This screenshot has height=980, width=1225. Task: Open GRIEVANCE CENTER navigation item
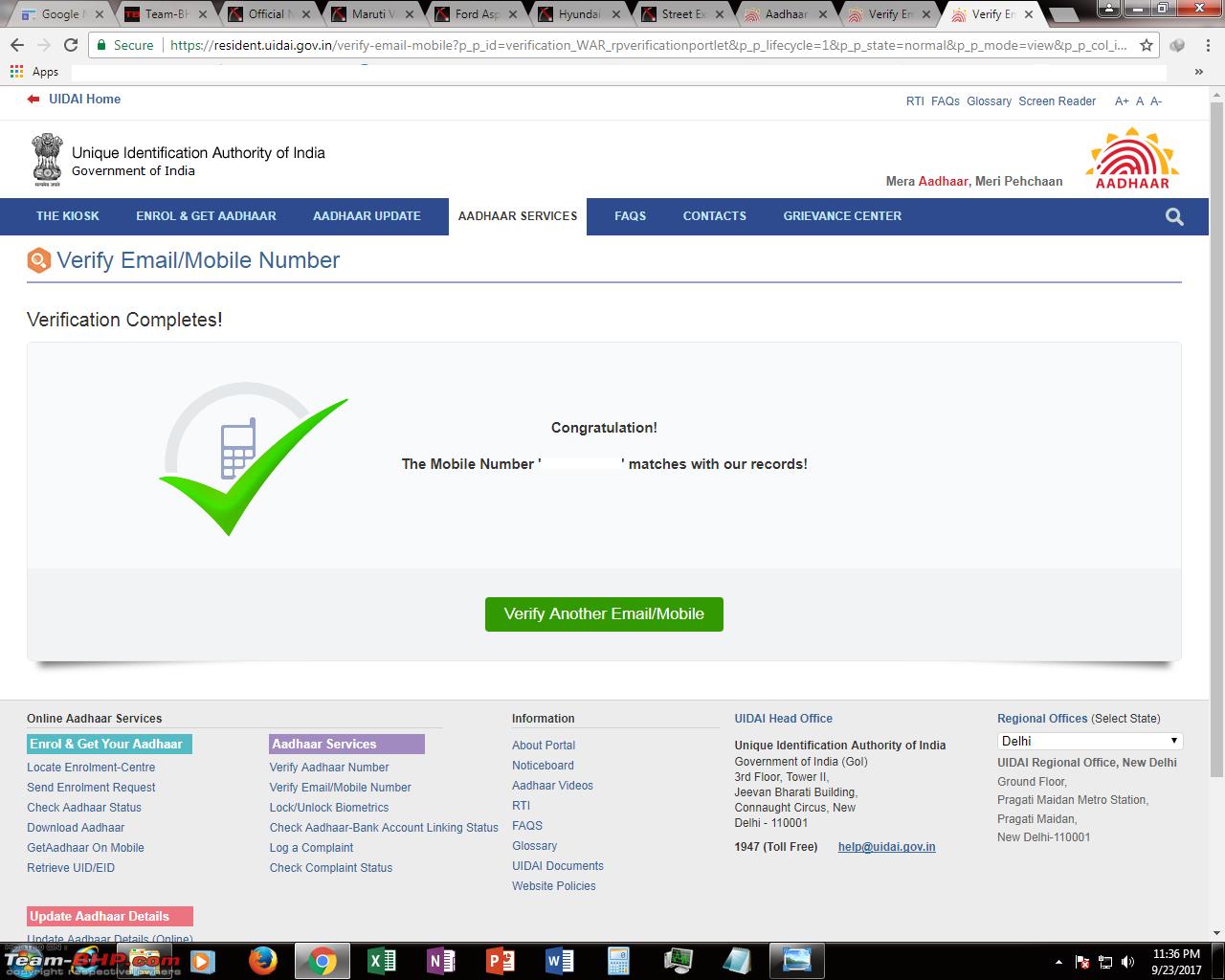click(x=842, y=216)
